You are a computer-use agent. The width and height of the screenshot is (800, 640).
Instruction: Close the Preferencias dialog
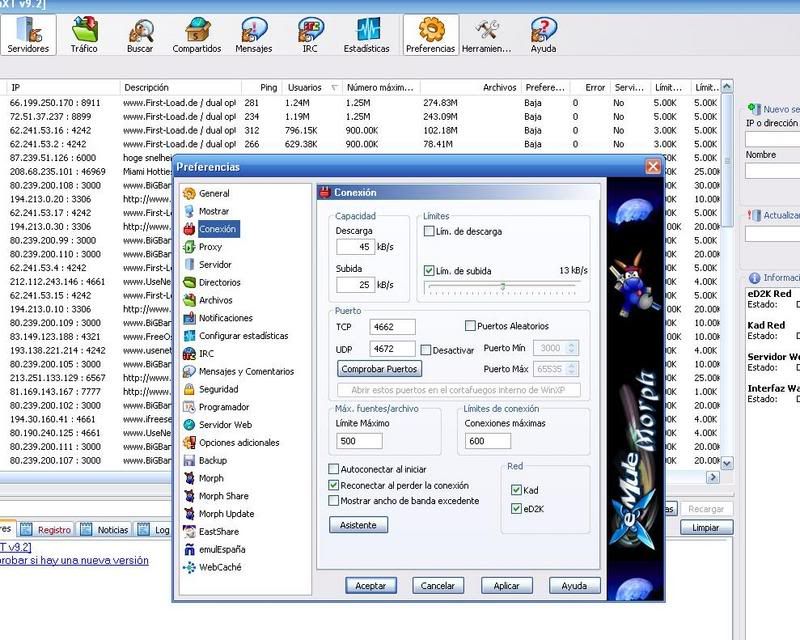(653, 166)
